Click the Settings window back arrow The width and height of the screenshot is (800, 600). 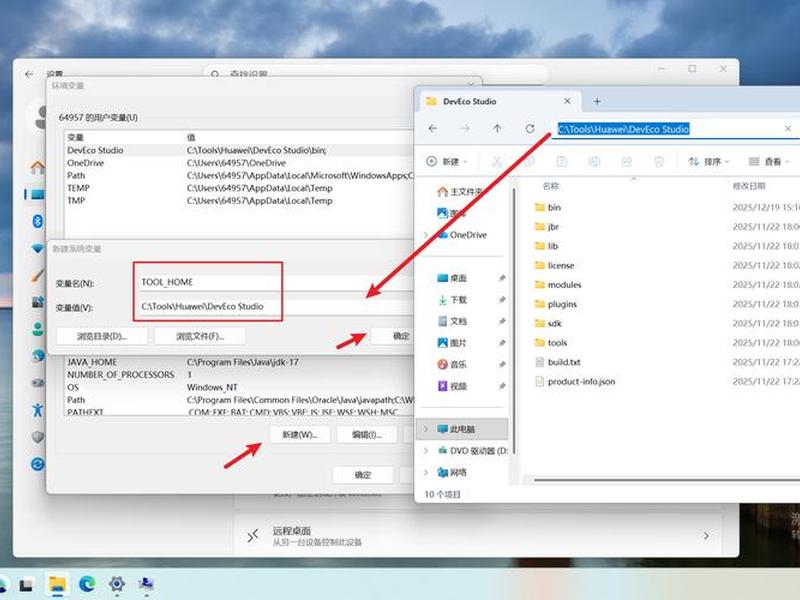pos(29,74)
